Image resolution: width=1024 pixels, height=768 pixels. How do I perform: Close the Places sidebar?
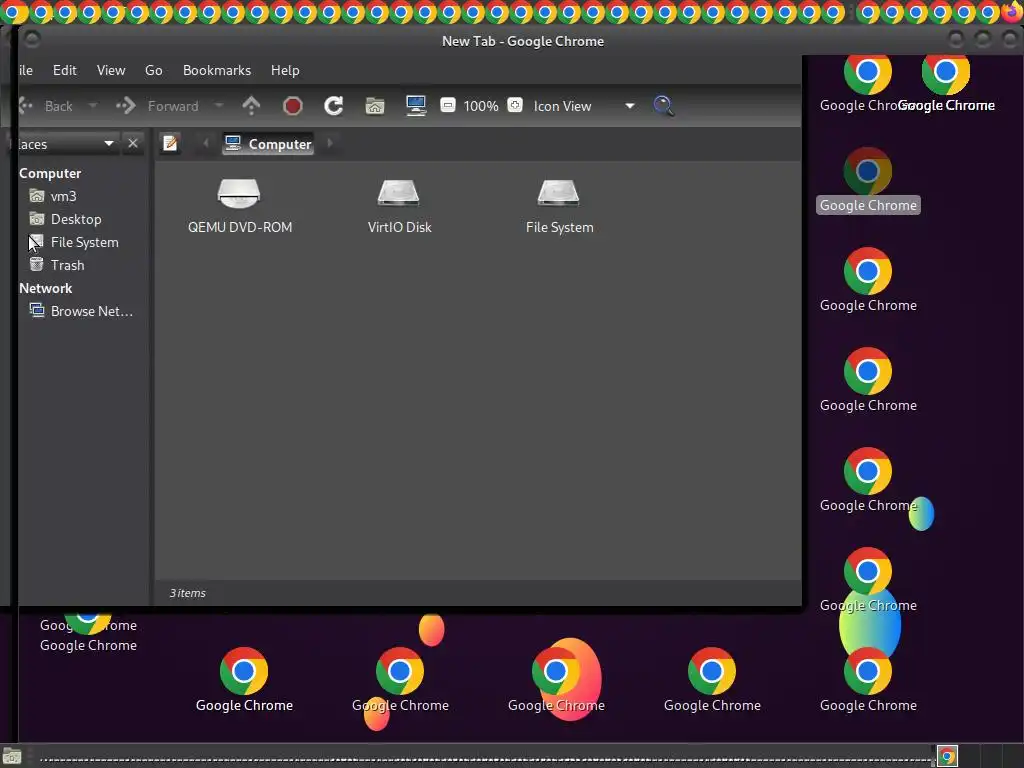[x=133, y=143]
